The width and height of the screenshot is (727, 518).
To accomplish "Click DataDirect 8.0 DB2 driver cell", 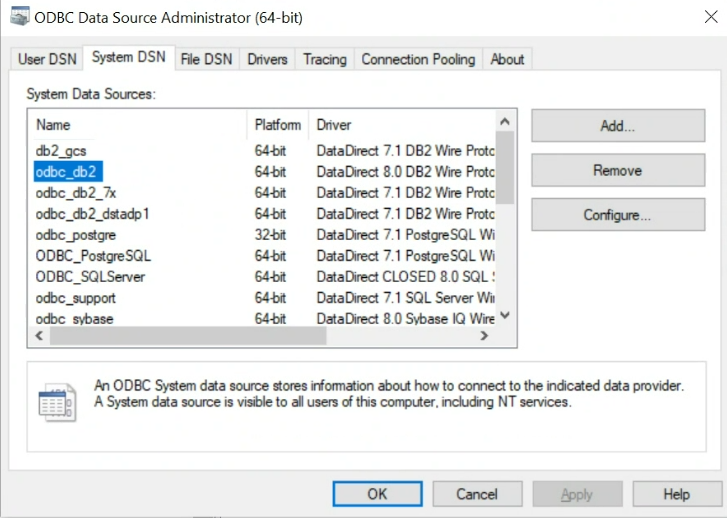I will (x=406, y=172).
